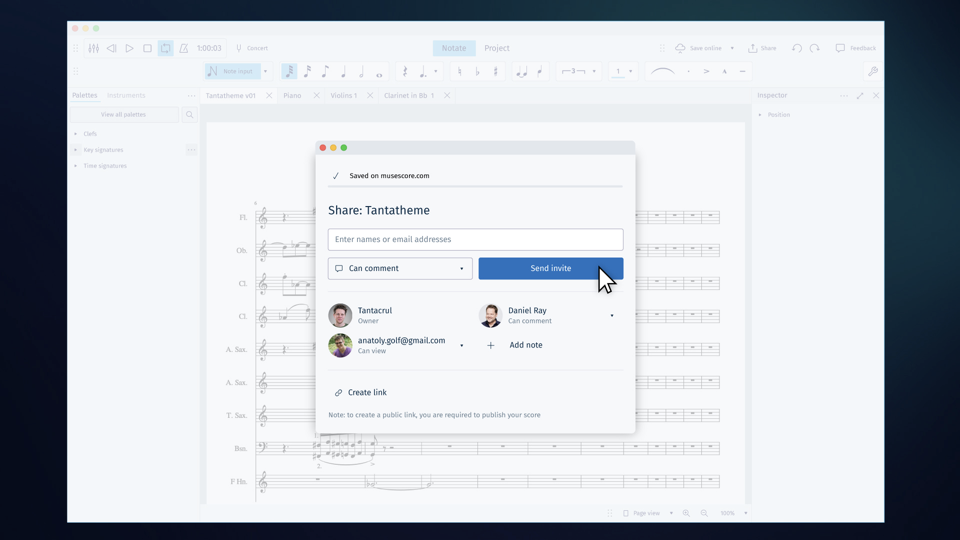Add a slur from the toolbar
The height and width of the screenshot is (540, 960).
point(662,71)
